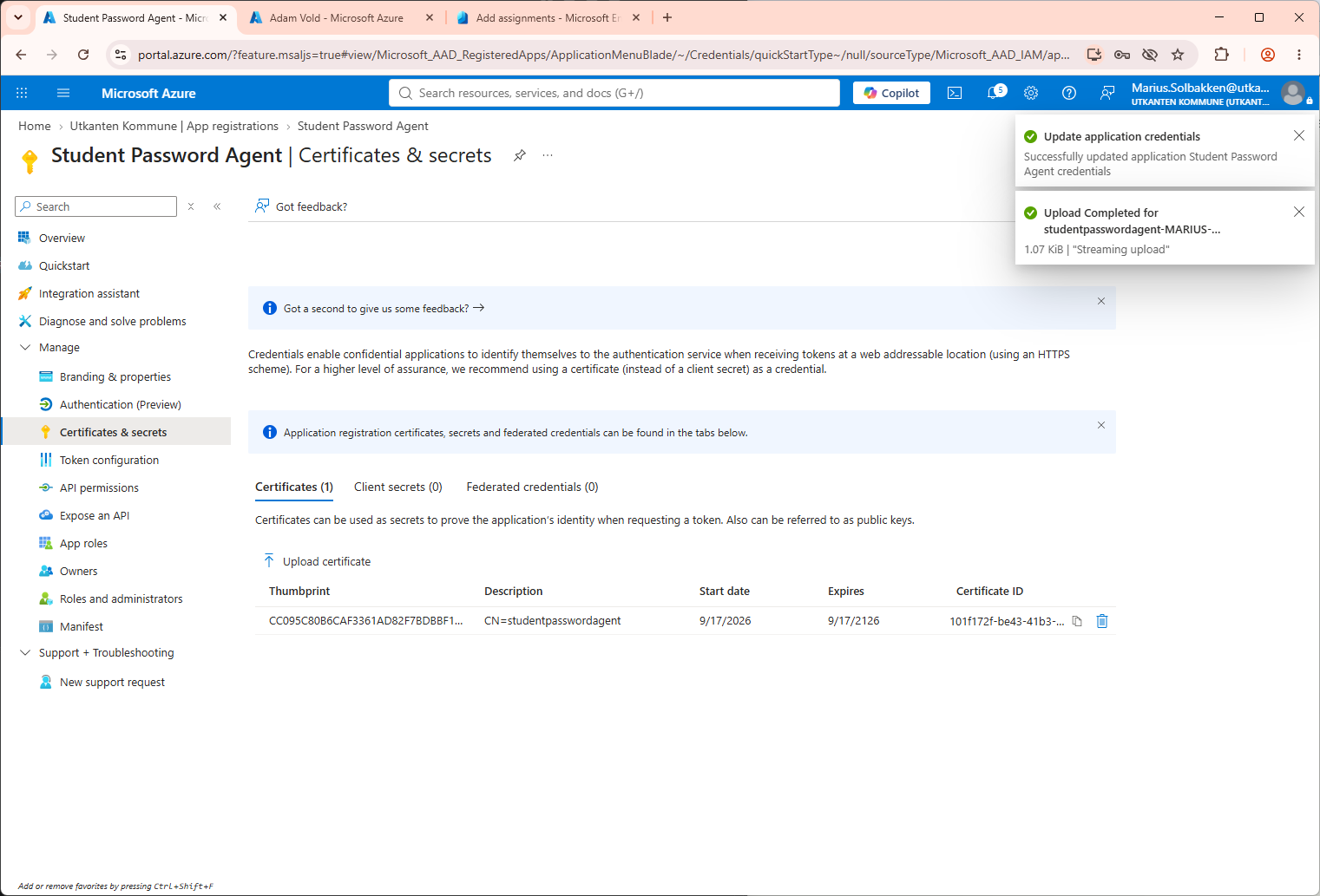Viewport: 1320px width, 896px height.
Task: Focus the Search resources global search box
Action: (614, 93)
